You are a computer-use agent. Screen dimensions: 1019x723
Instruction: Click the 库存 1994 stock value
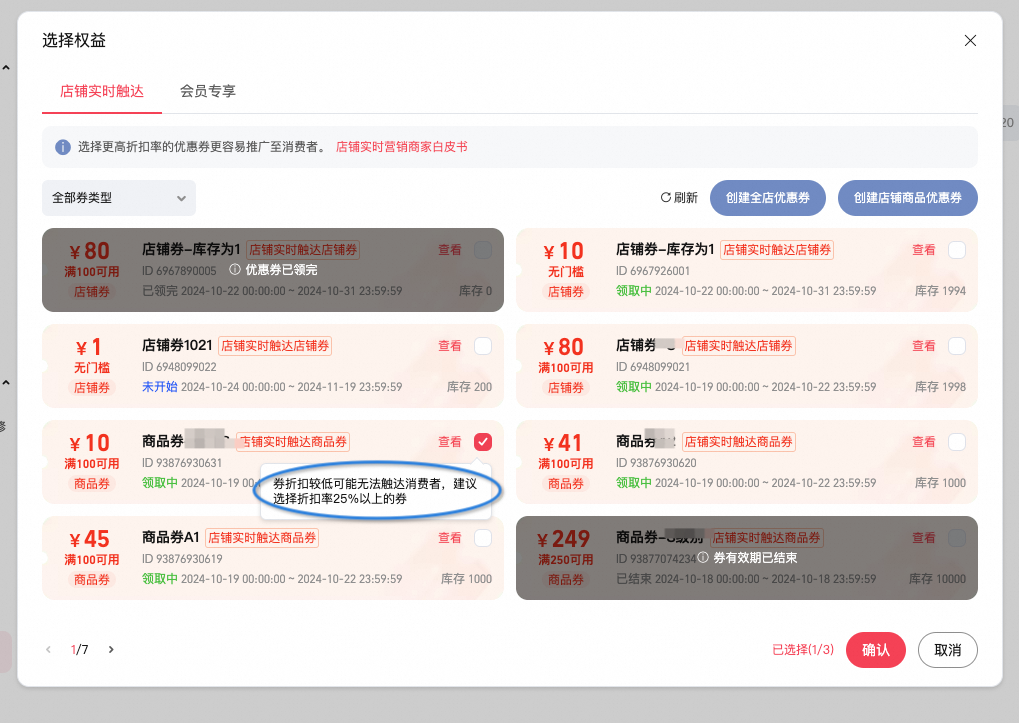pyautogui.click(x=940, y=290)
